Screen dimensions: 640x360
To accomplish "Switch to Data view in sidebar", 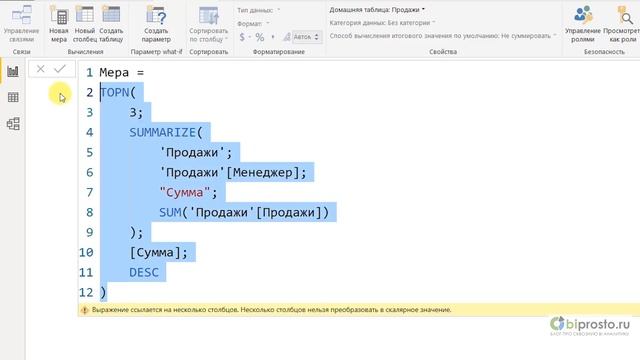I will [x=13, y=97].
